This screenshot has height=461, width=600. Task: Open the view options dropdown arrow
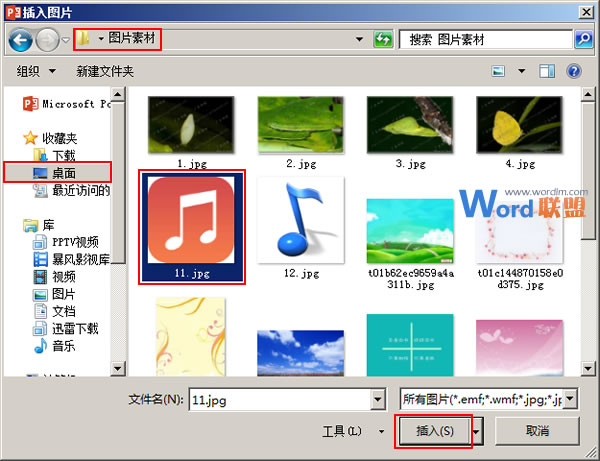pos(521,71)
